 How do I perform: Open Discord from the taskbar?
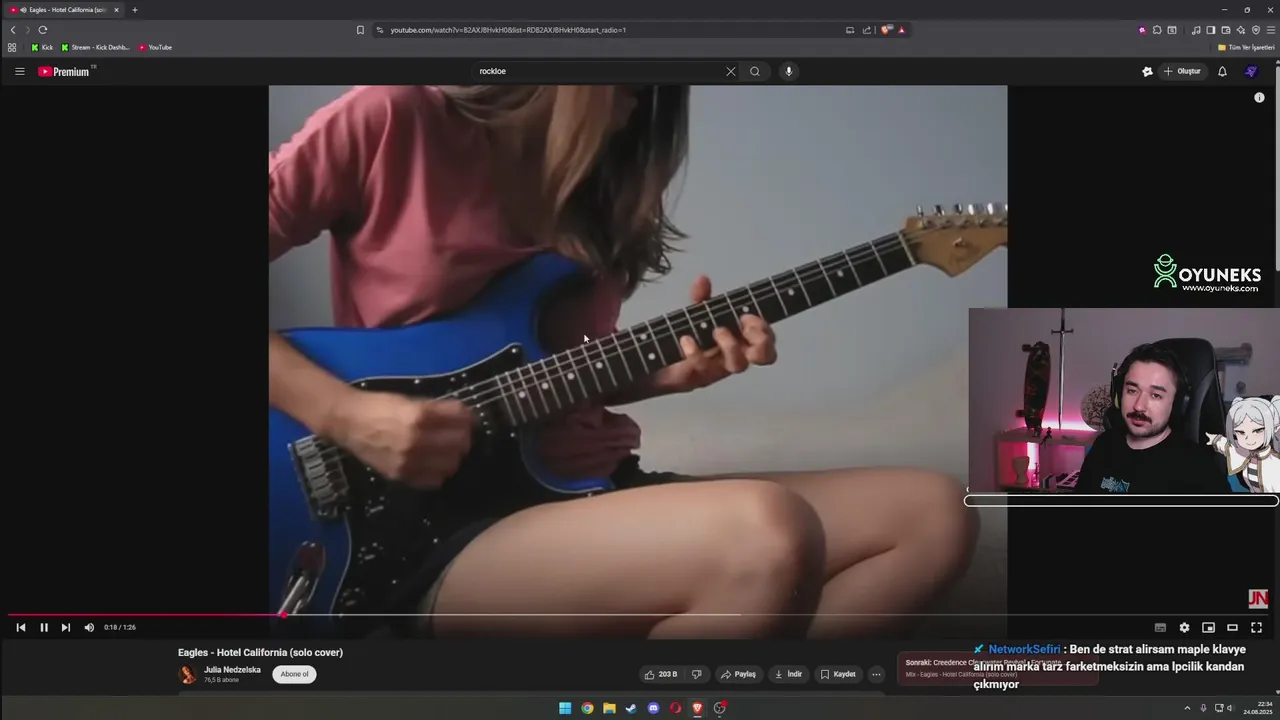pyautogui.click(x=653, y=708)
